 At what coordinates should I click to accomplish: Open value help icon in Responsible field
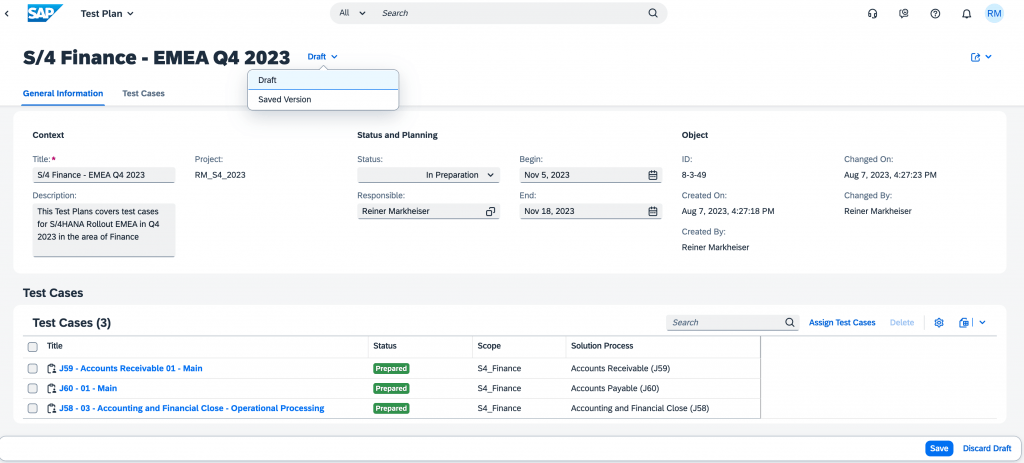[490, 212]
